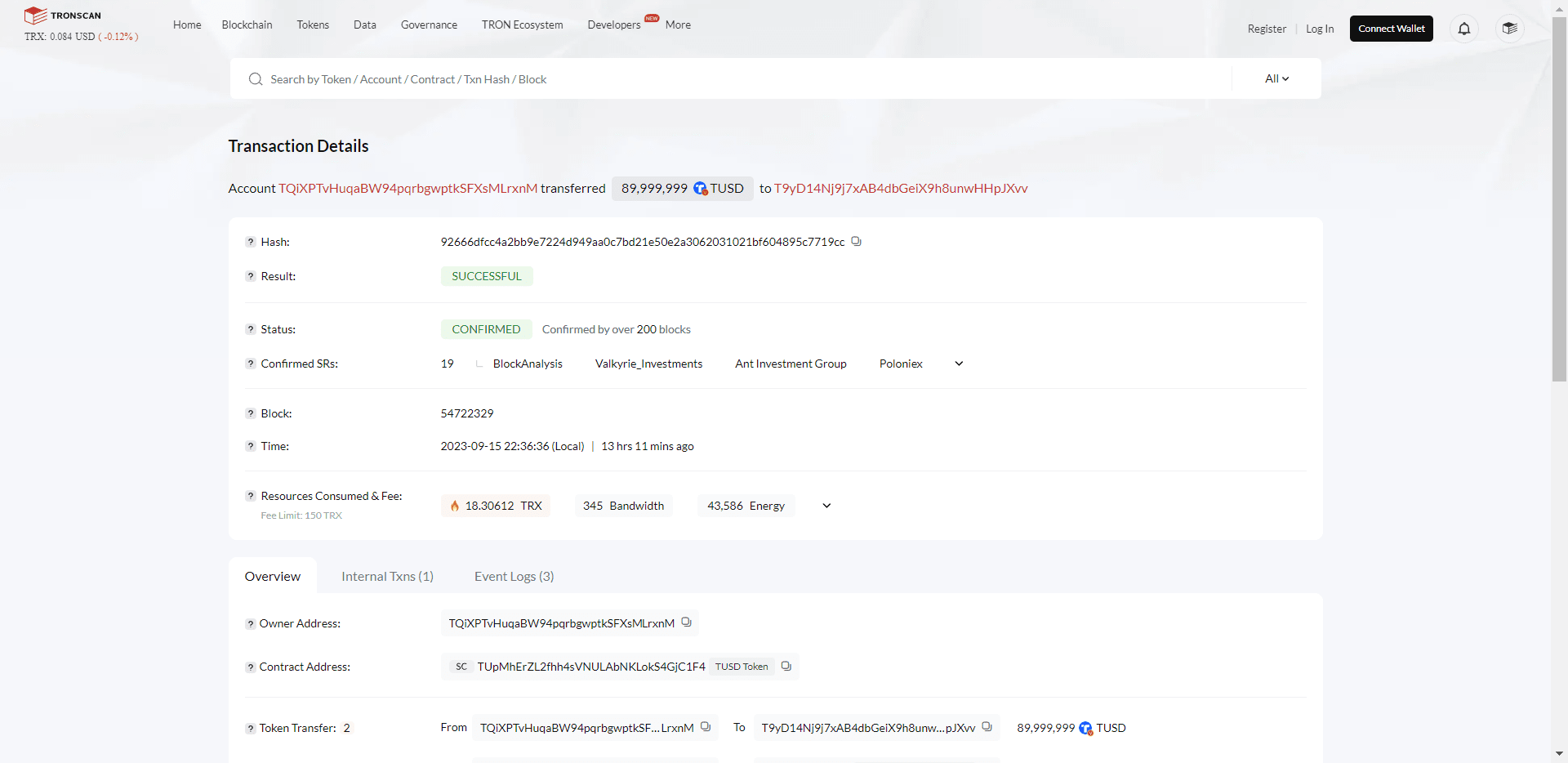Image resolution: width=1568 pixels, height=763 pixels.
Task: Switch to the Overview tab
Action: click(273, 576)
